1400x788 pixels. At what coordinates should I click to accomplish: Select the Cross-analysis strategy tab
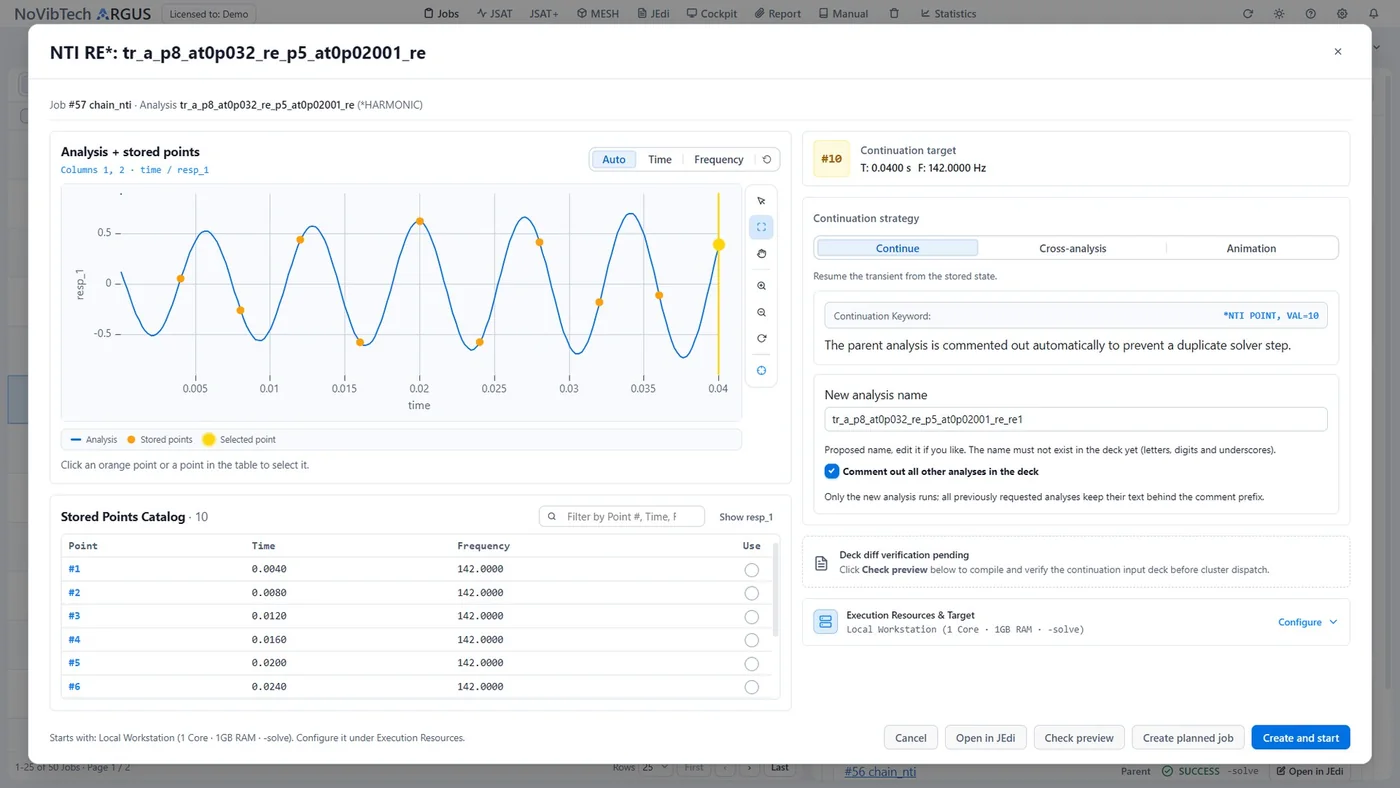(x=1072, y=248)
